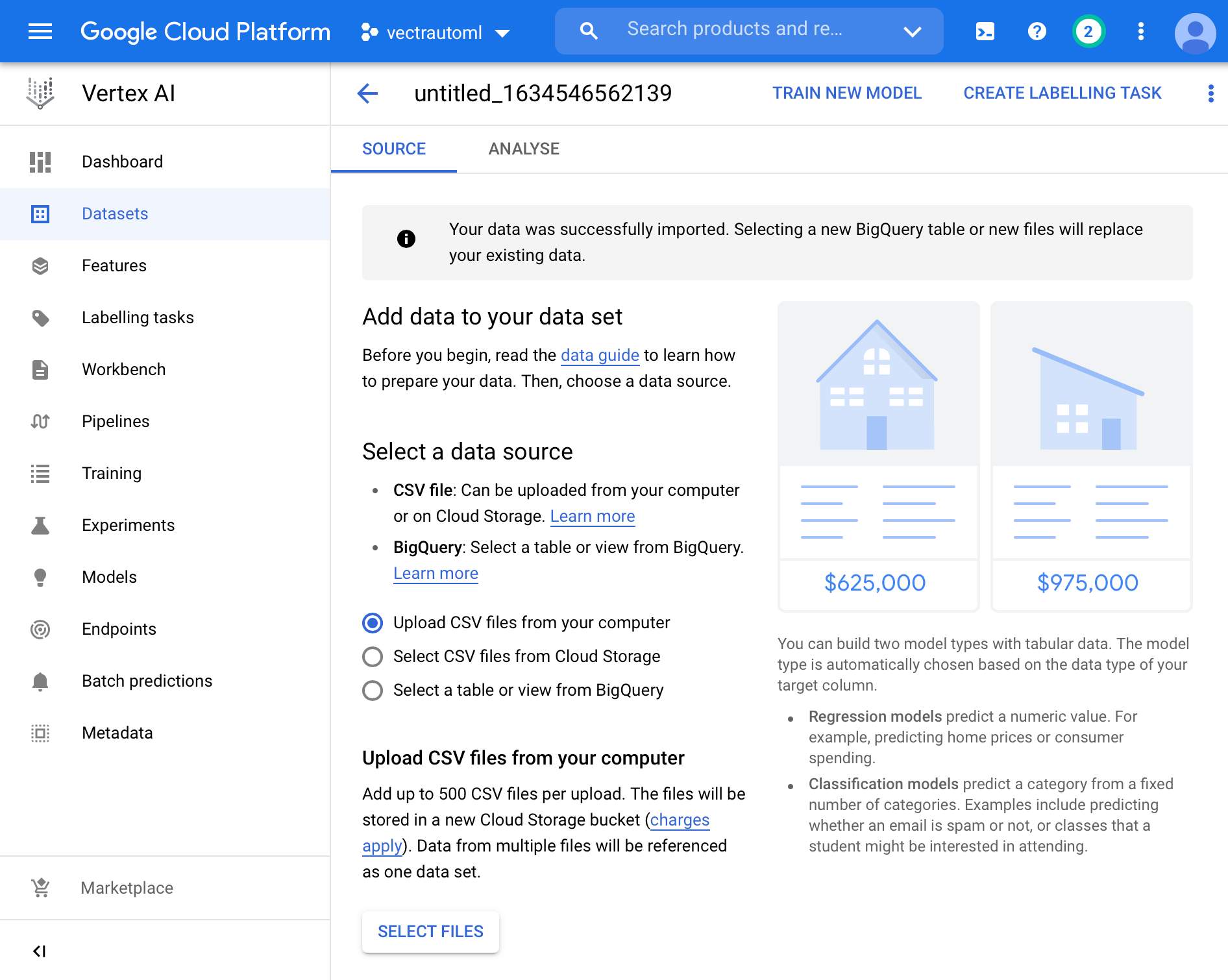Open the data guide link
Image resolution: width=1228 pixels, height=980 pixels.
pos(600,355)
